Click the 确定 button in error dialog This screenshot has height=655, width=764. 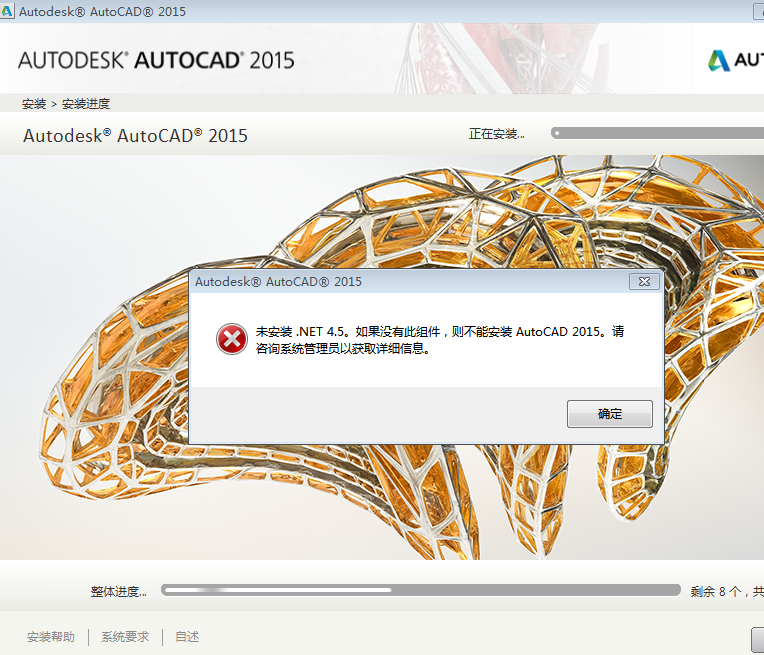coord(610,414)
